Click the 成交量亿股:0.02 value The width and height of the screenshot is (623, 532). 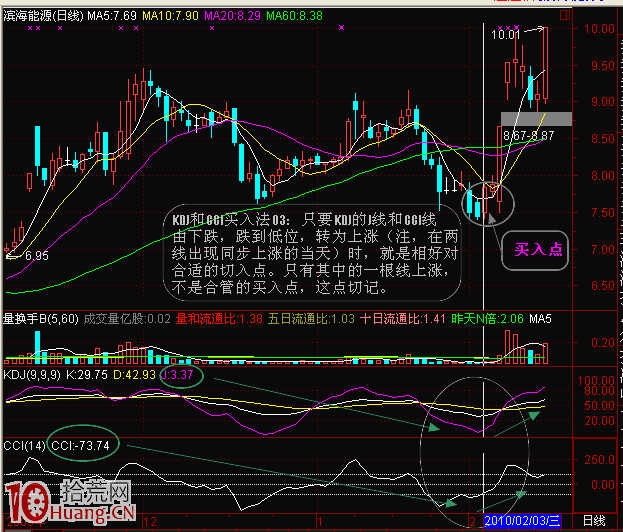127,319
